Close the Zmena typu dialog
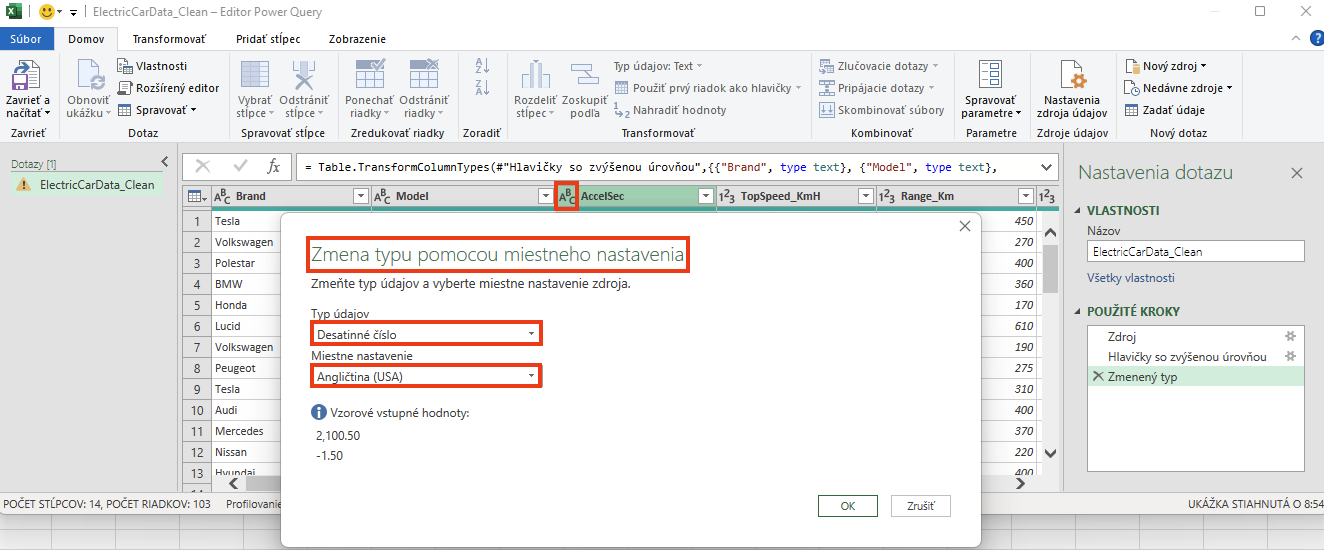Viewport: 1324px width, 550px height. click(x=965, y=226)
